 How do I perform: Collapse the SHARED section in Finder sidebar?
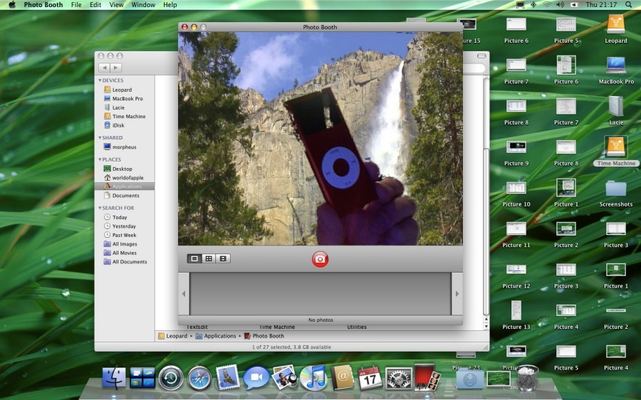100,138
